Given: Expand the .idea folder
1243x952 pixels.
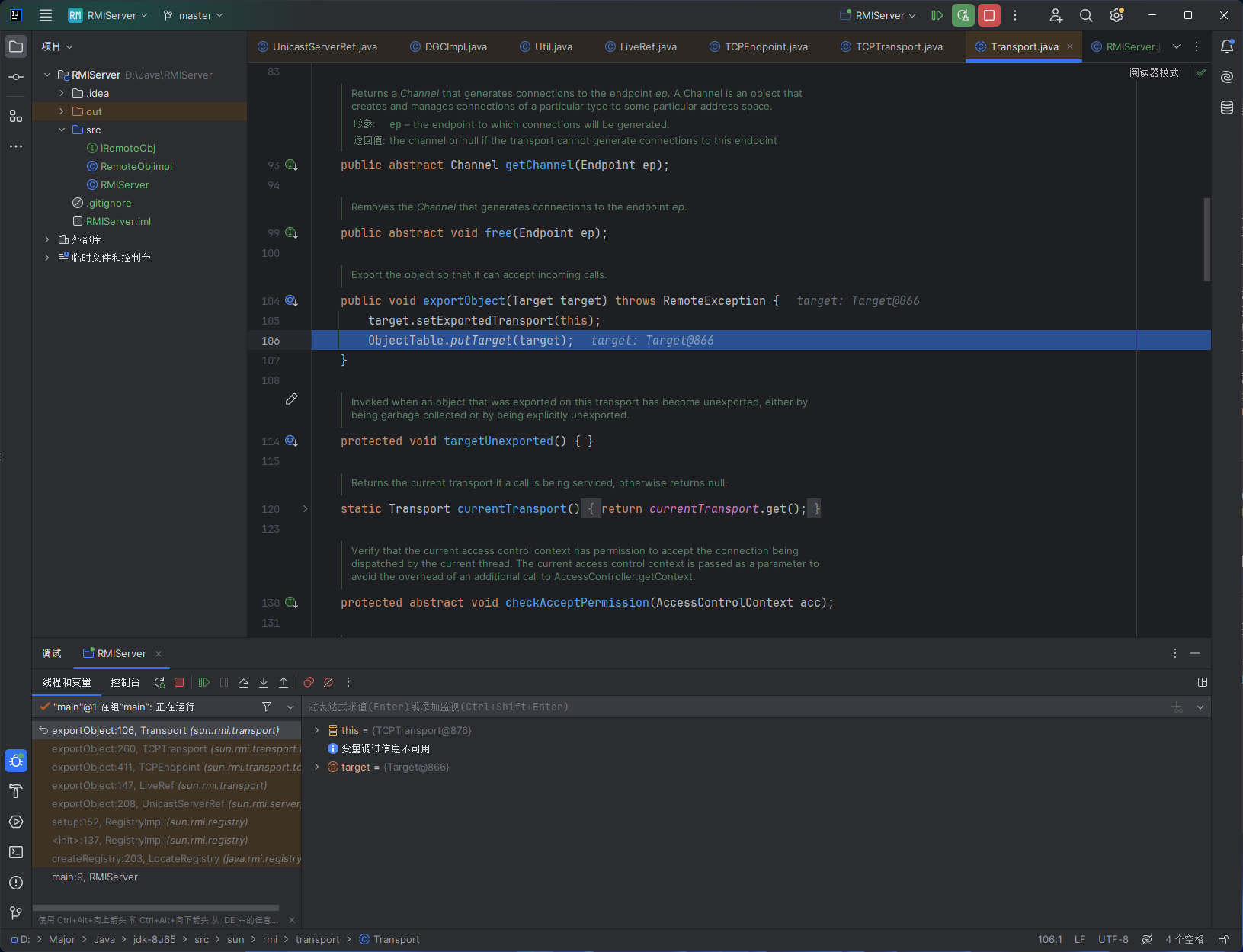Looking at the screenshot, I should (62, 93).
